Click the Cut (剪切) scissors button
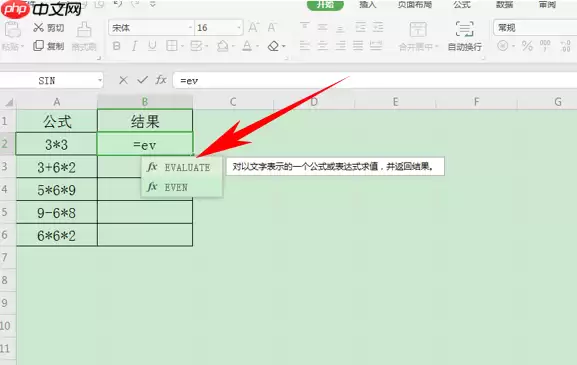The image size is (577, 365). coord(49,28)
